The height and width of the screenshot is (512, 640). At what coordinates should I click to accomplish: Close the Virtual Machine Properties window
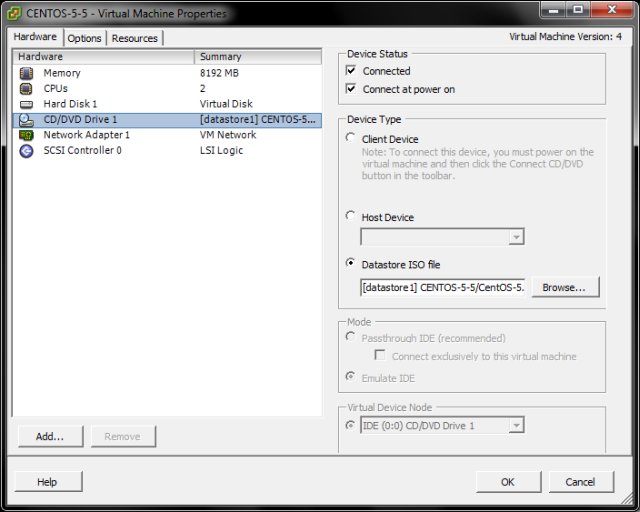pyautogui.click(x=611, y=9)
